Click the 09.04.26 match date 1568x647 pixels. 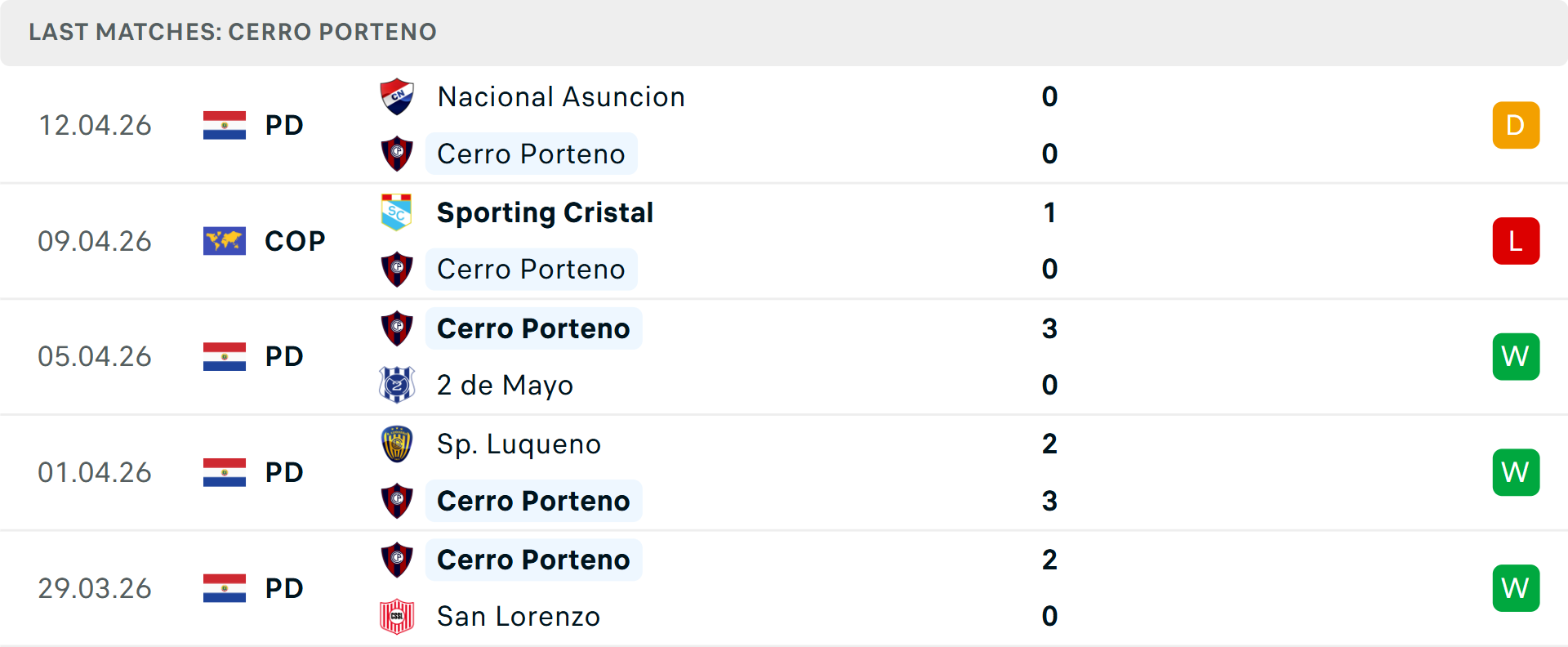click(x=95, y=241)
